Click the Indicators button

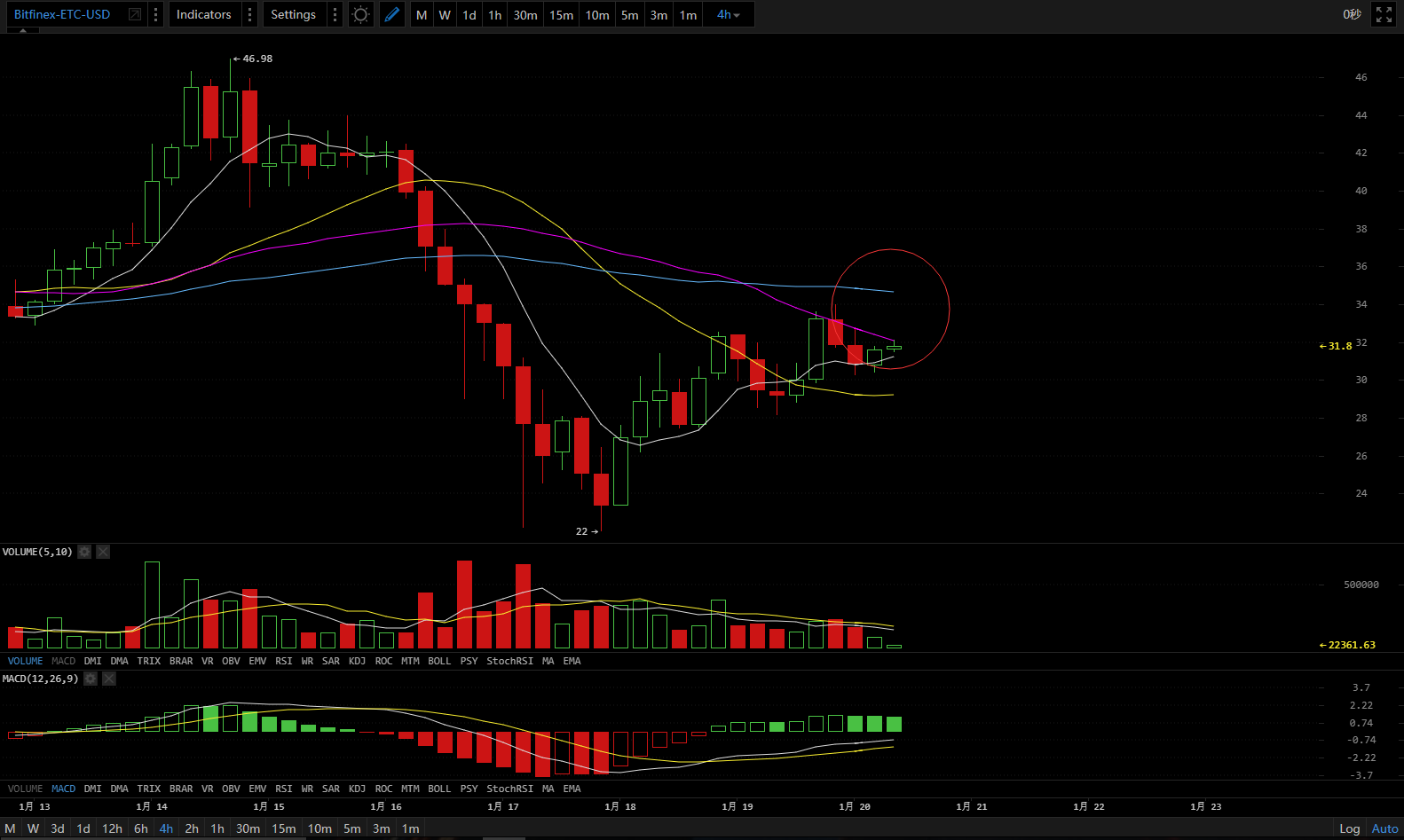coord(203,14)
